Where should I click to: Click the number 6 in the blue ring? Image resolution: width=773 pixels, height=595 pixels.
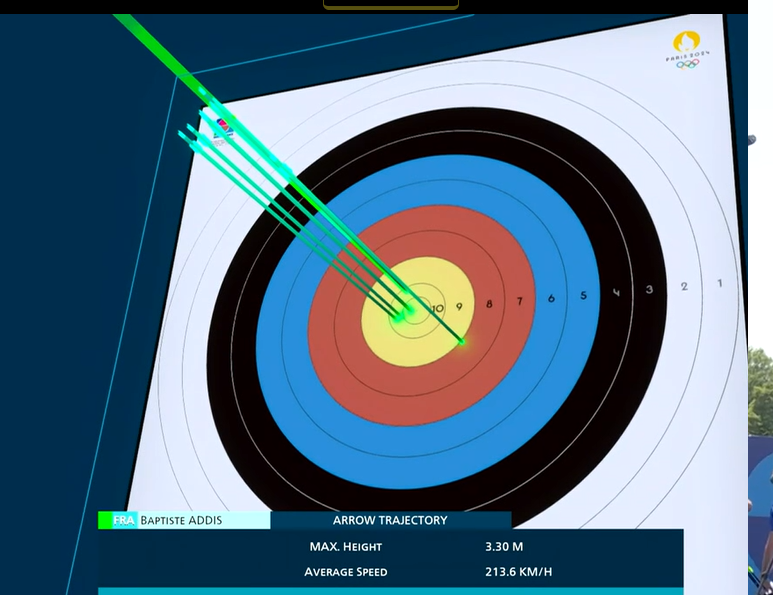(x=551, y=298)
